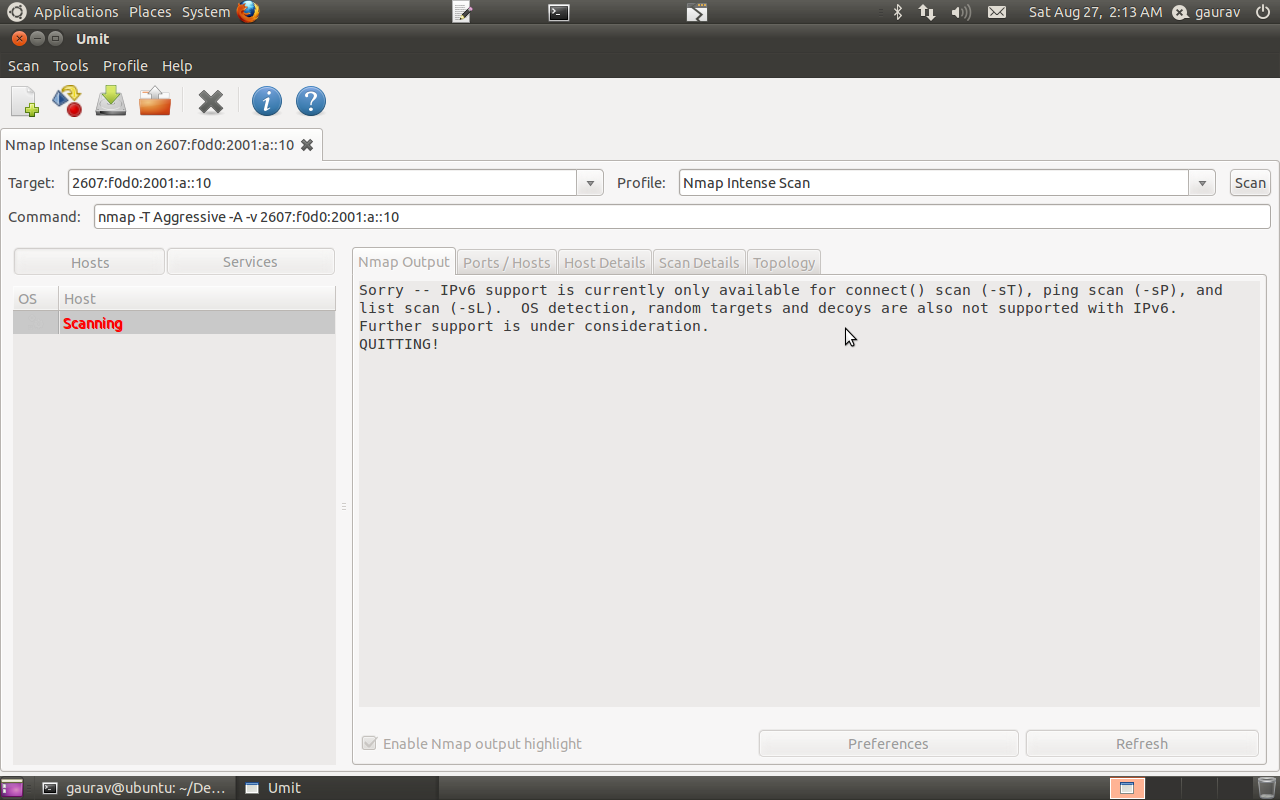The image size is (1280, 800).
Task: Switch to the gaurav@ubuntu terminal taskbar item
Action: coord(136,788)
